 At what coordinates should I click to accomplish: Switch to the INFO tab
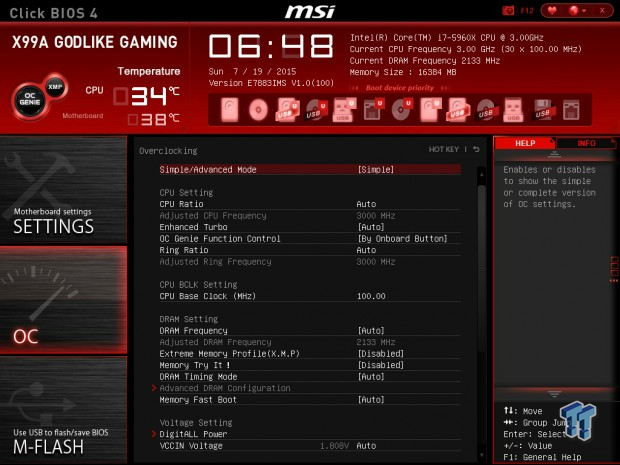click(x=586, y=143)
